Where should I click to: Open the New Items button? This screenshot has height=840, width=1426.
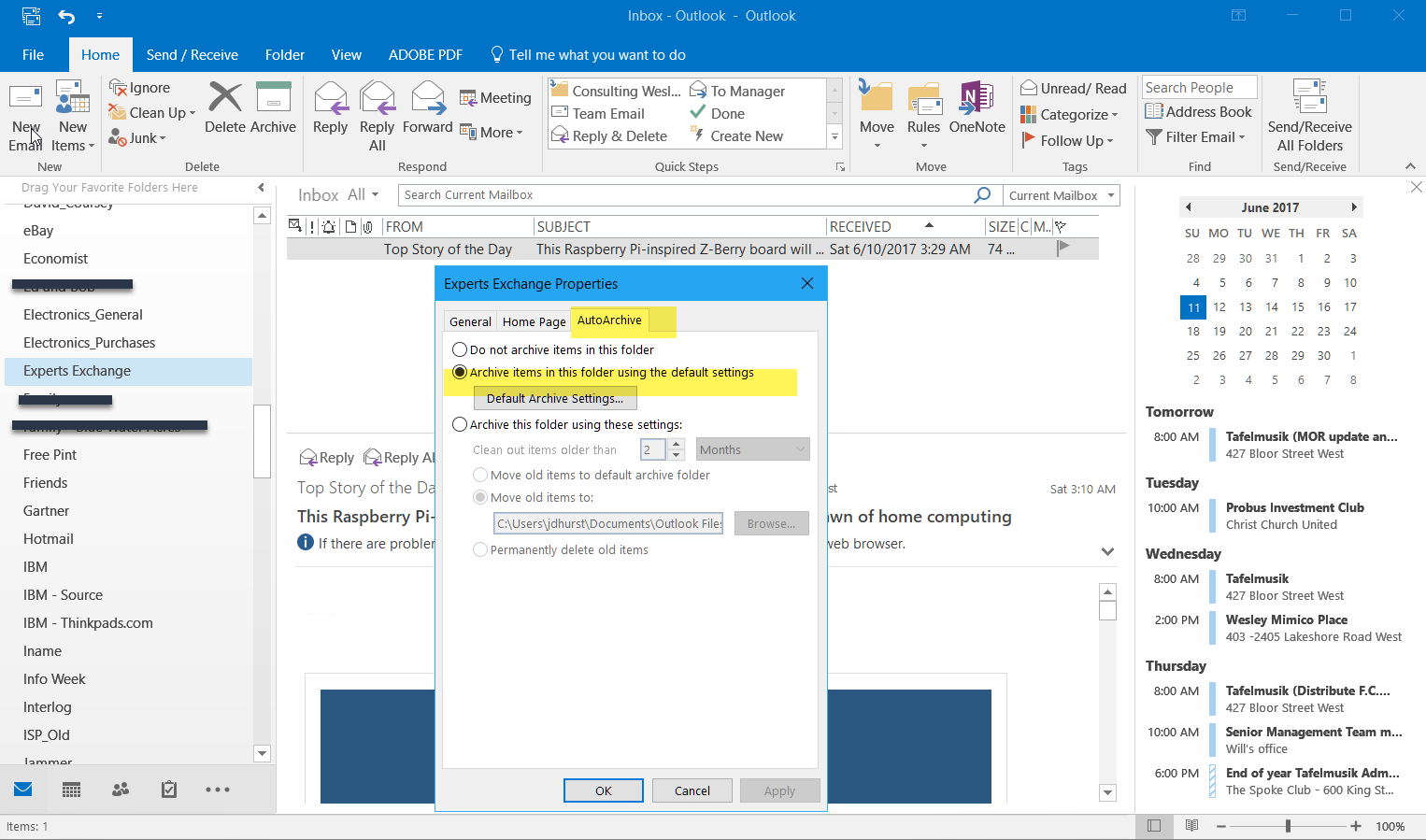point(73,116)
